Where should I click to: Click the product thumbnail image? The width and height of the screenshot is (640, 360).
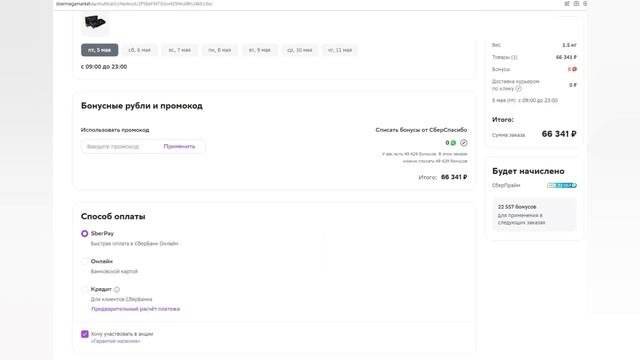95,22
